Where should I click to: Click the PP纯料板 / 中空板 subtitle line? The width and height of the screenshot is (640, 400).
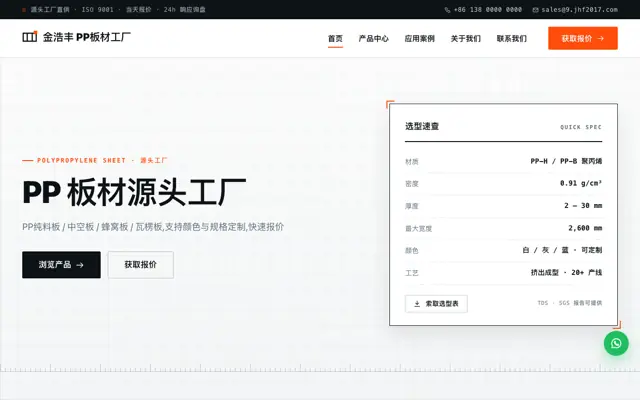153,227
